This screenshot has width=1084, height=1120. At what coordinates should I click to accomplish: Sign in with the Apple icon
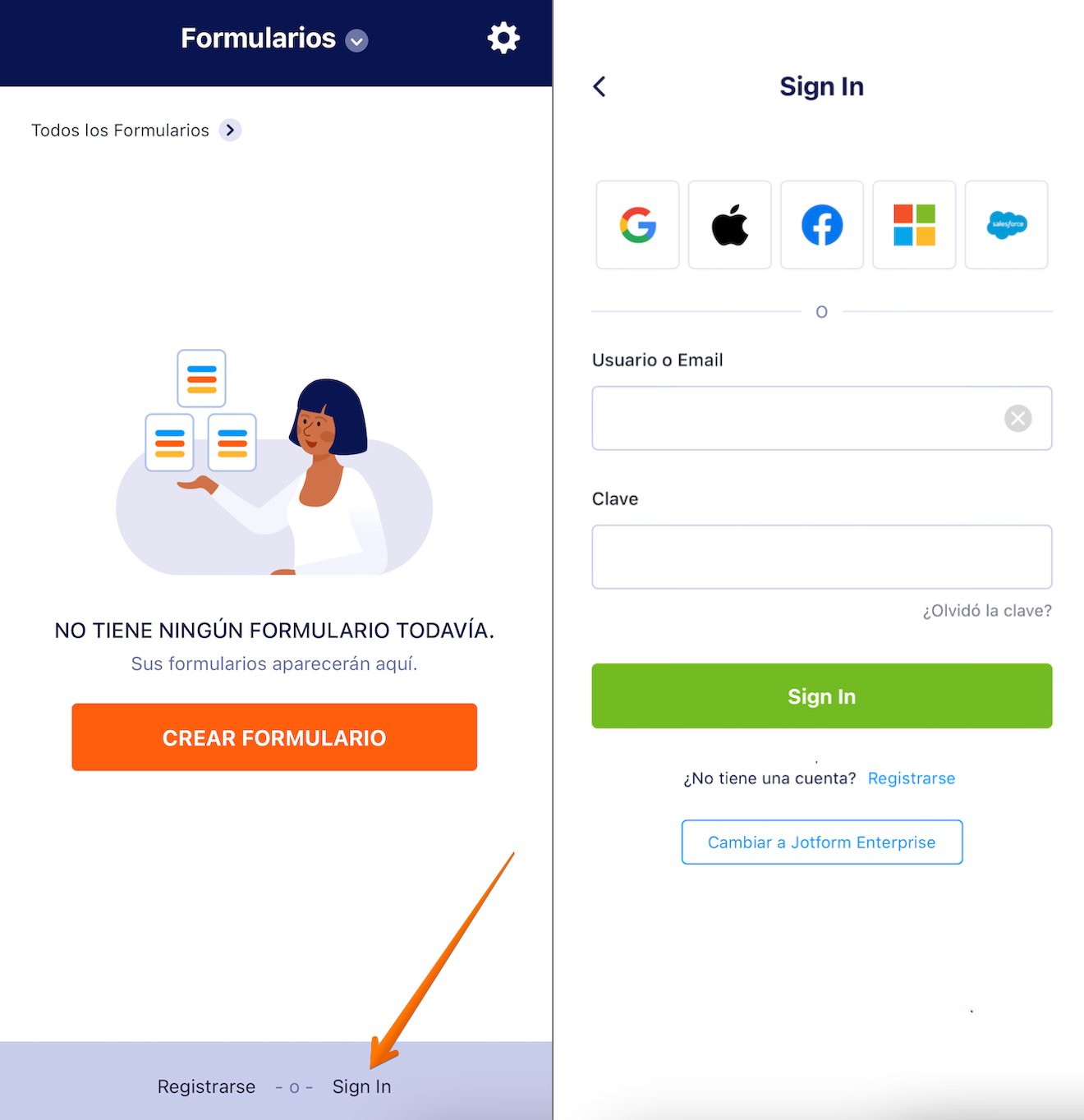click(730, 225)
